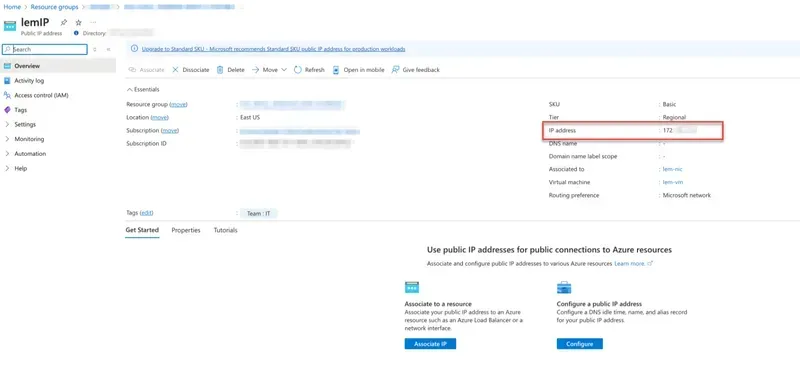Collapse the sidebar with double chevron
The width and height of the screenshot is (800, 365).
(108, 50)
